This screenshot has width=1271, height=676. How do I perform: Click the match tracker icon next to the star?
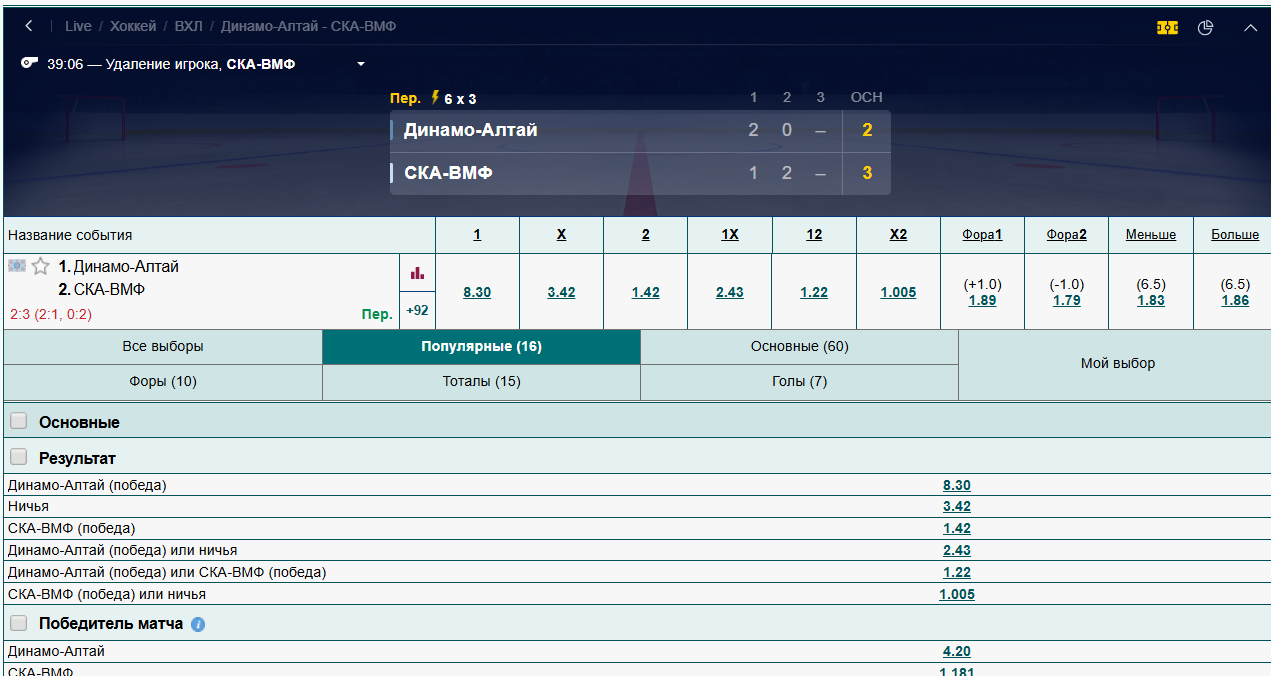(17, 266)
